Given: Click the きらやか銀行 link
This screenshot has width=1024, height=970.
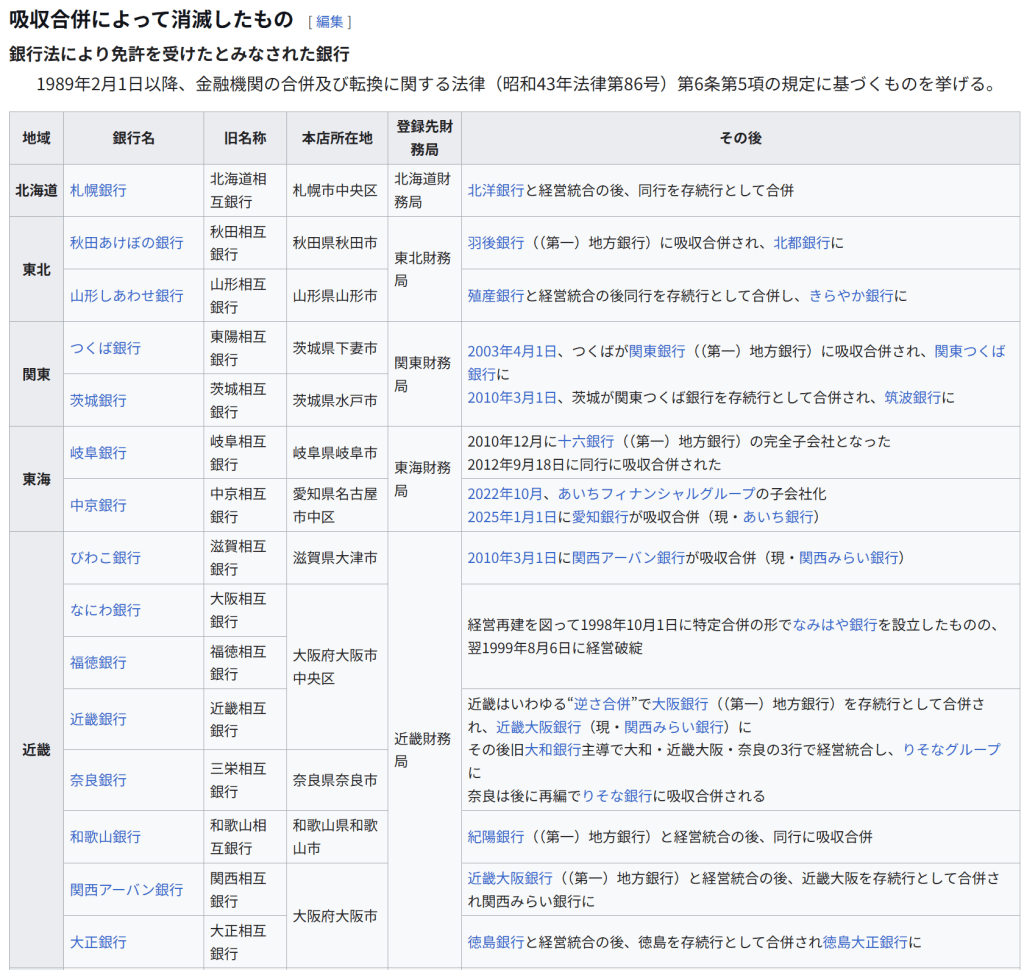Looking at the screenshot, I should pos(851,295).
